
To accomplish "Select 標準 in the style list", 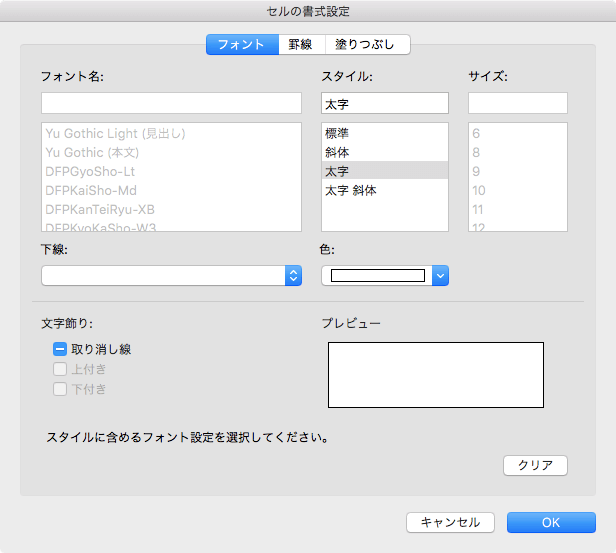I will coord(337,133).
